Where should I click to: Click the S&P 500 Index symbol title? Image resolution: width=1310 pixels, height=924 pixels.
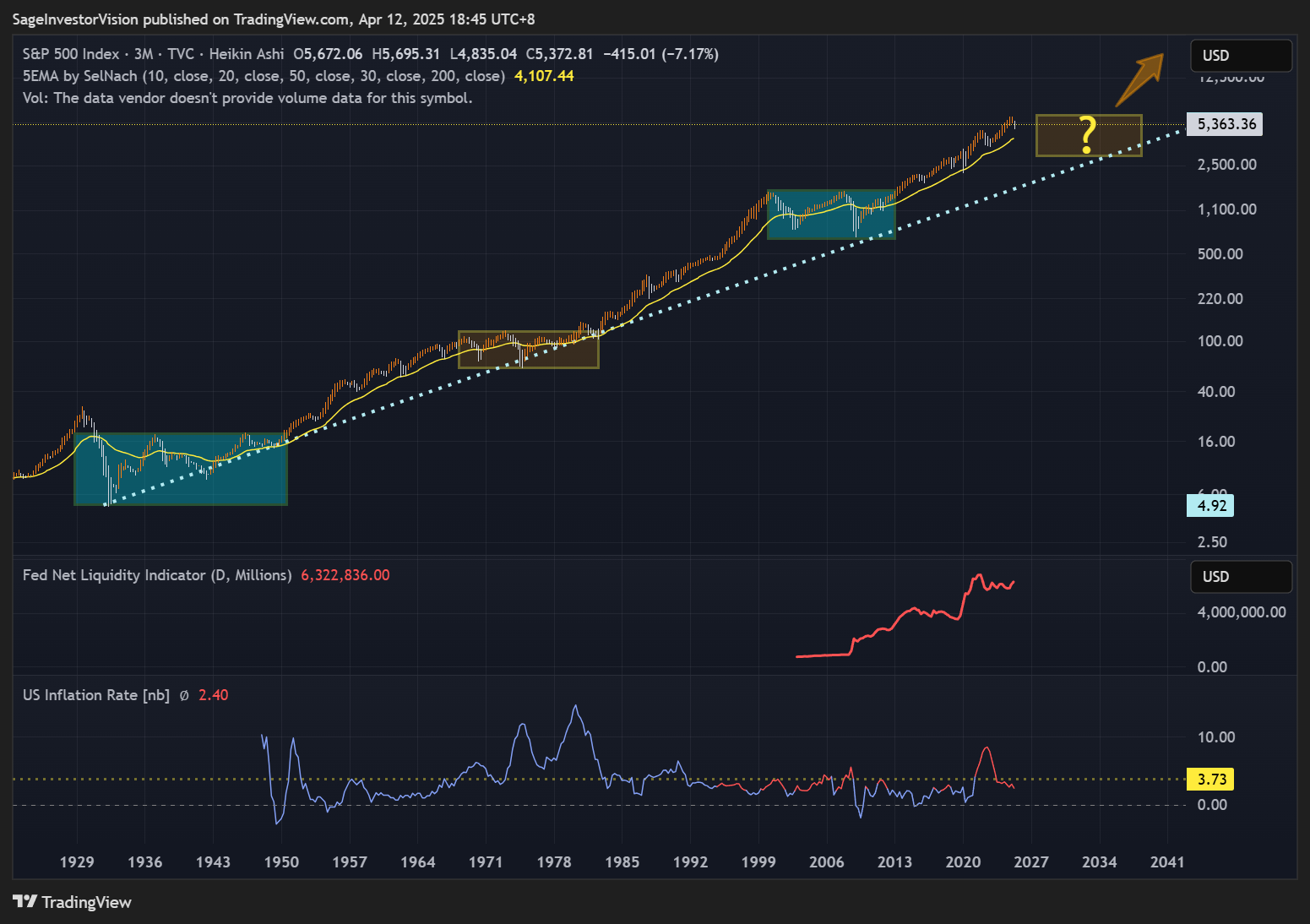(x=71, y=54)
